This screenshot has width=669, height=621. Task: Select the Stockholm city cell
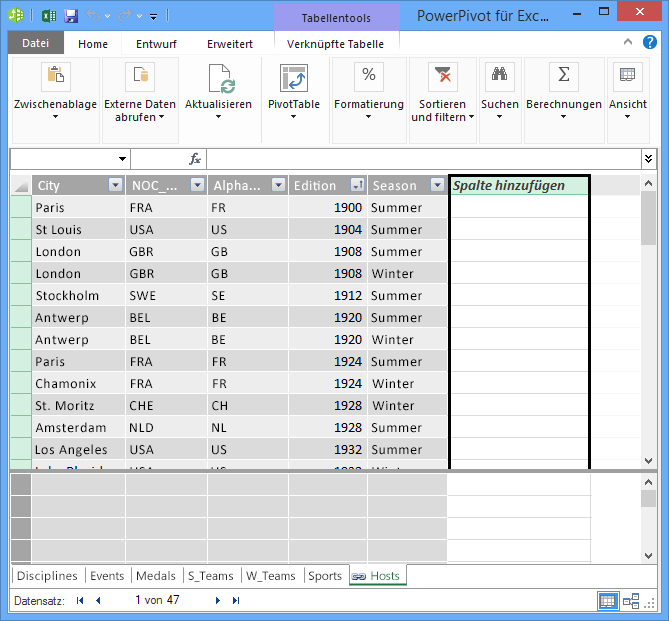tap(79, 295)
